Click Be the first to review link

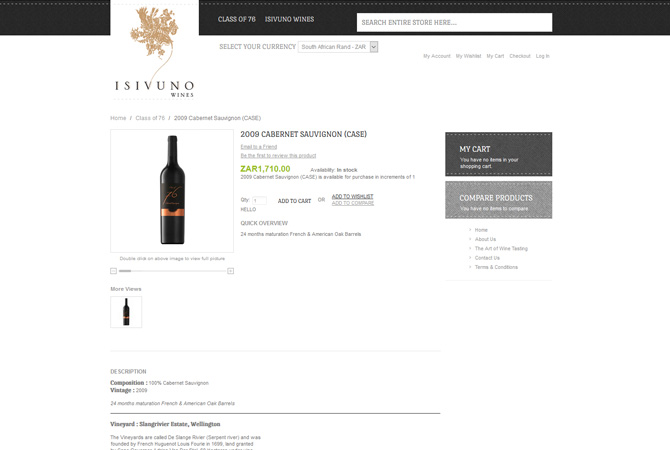coord(278,156)
